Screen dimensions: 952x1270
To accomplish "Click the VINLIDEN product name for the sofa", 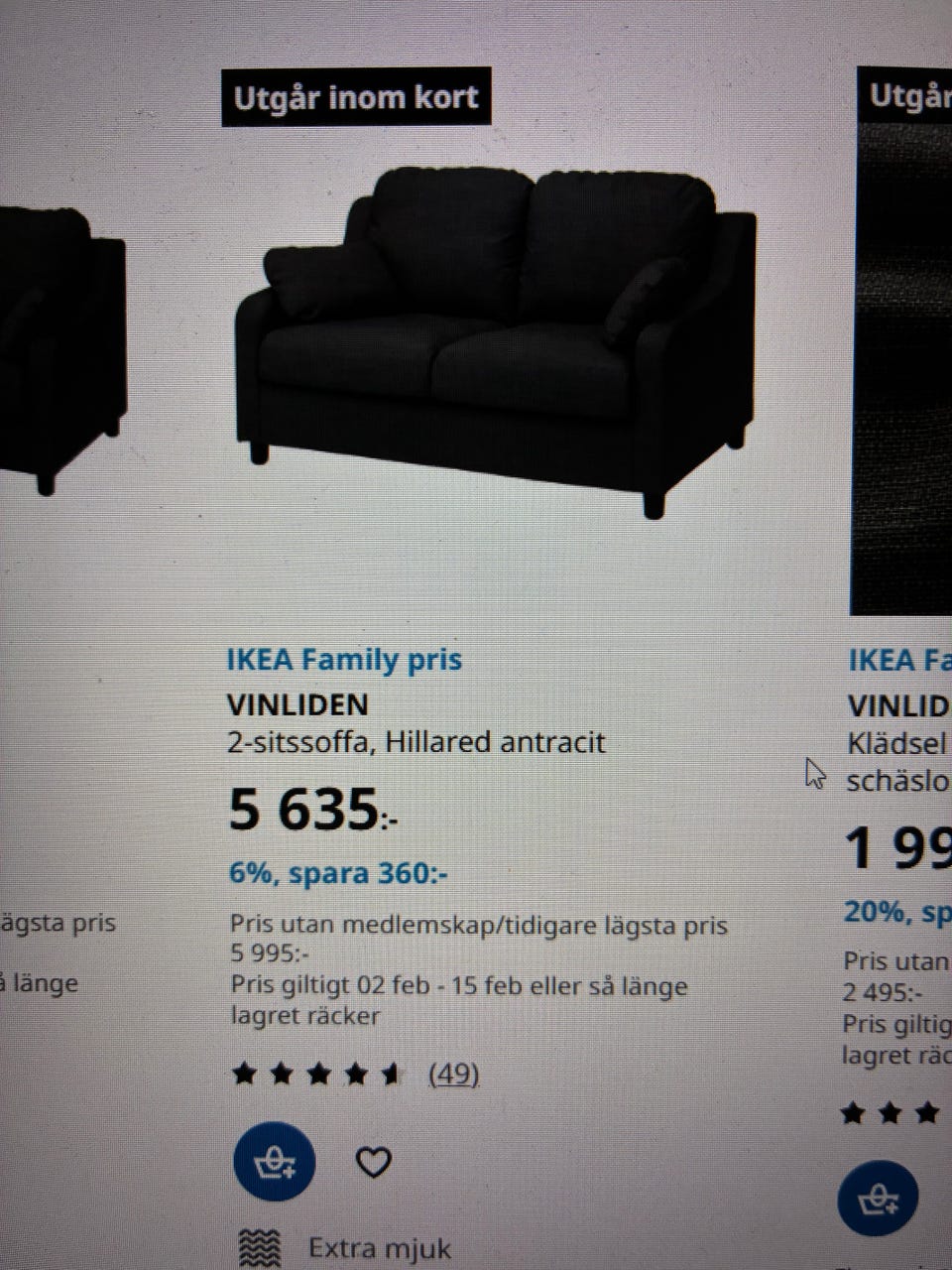I will pos(297,704).
